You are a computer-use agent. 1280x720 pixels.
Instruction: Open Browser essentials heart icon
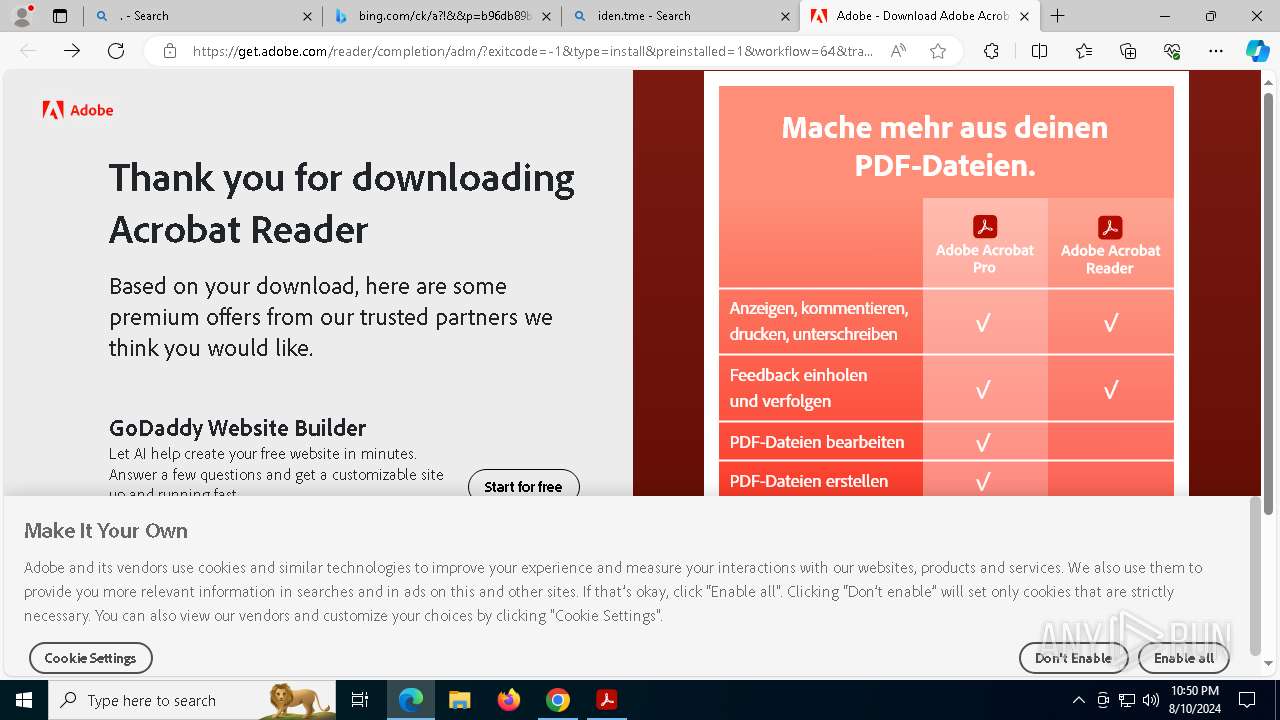click(1172, 51)
